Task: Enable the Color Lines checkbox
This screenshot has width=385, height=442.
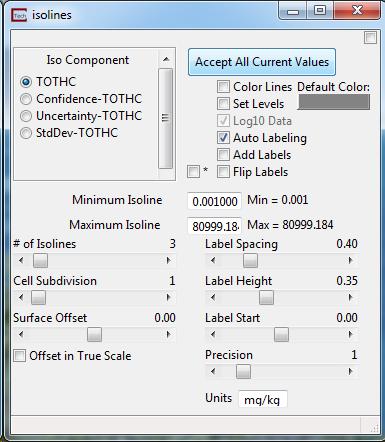Action: (x=223, y=87)
